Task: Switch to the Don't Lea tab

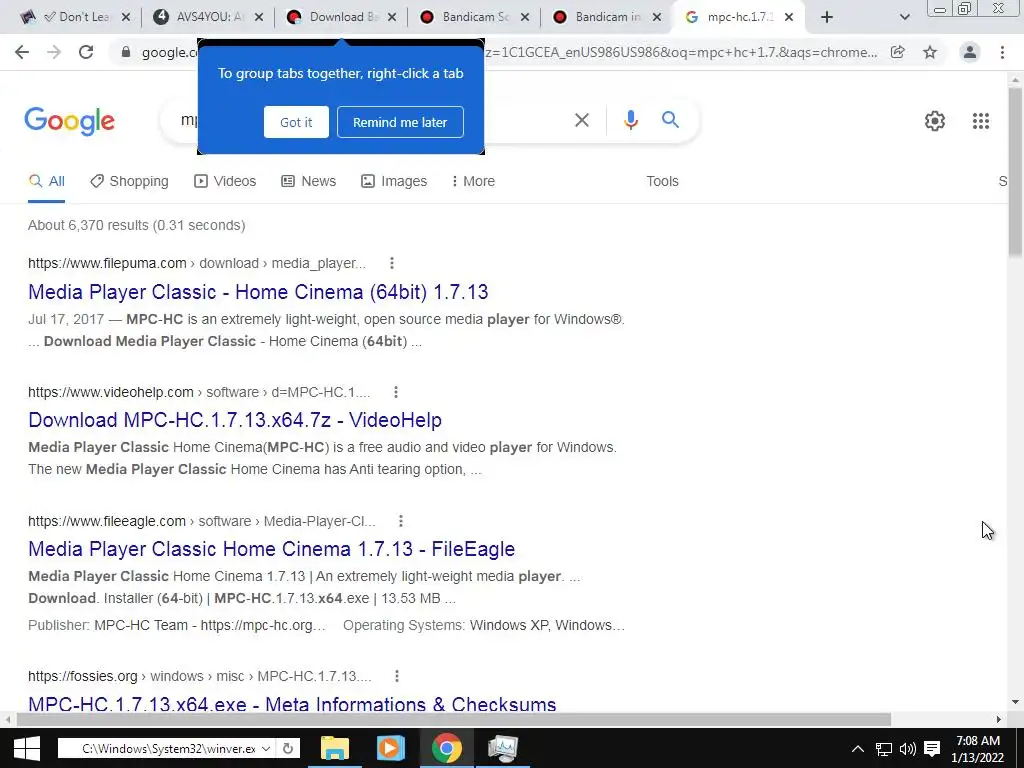Action: coord(76,17)
